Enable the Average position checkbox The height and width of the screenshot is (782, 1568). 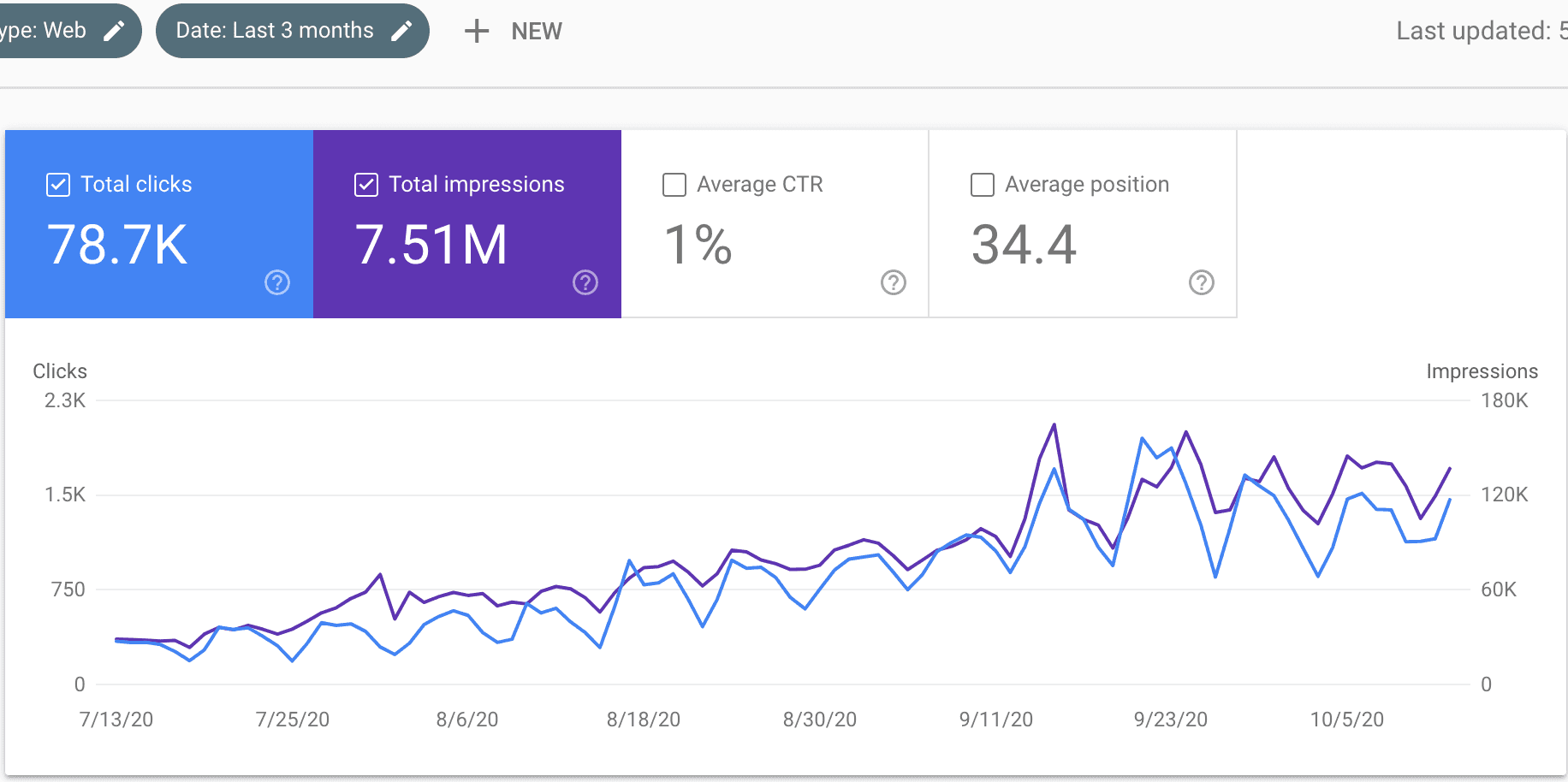[x=982, y=184]
